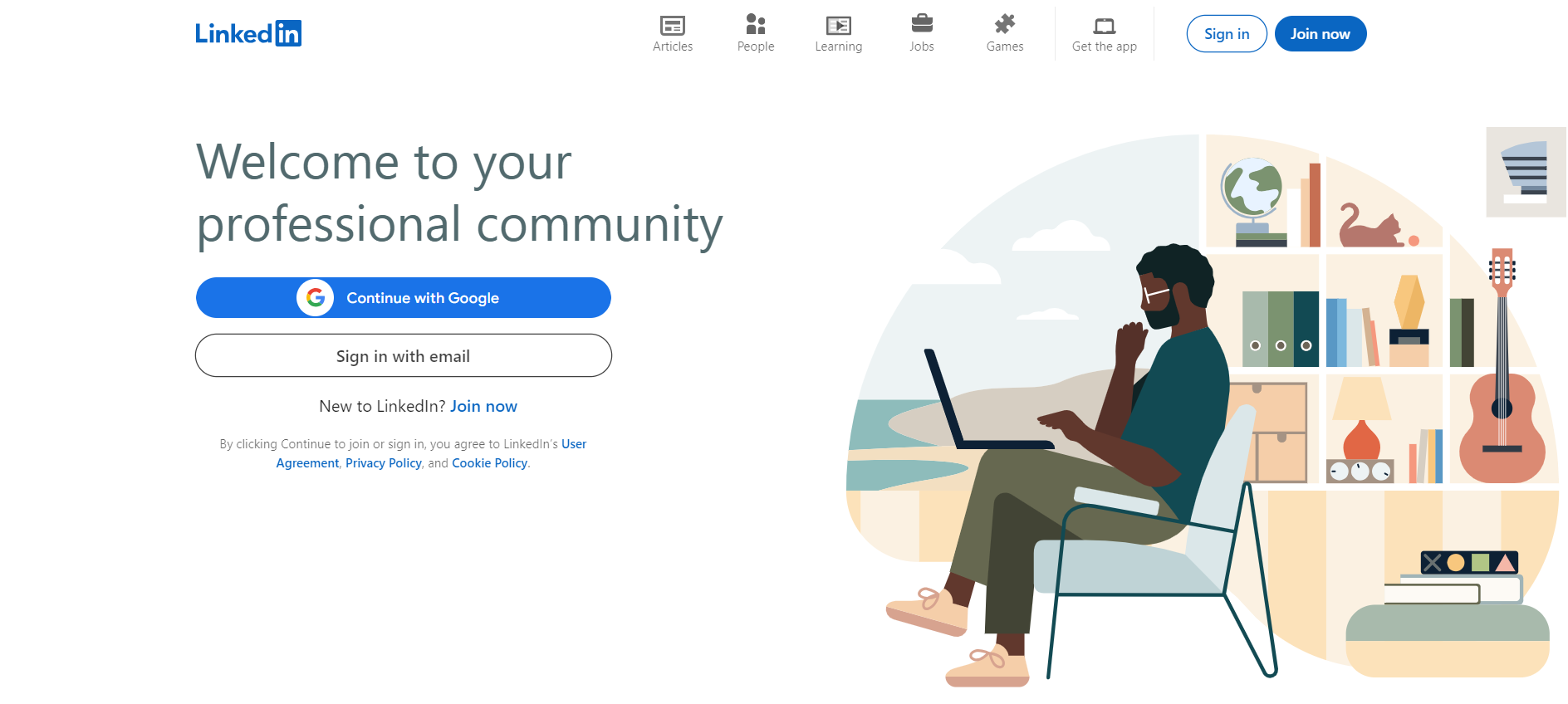Open the Cookie Policy link
This screenshot has height=704, width=1568.
490,463
